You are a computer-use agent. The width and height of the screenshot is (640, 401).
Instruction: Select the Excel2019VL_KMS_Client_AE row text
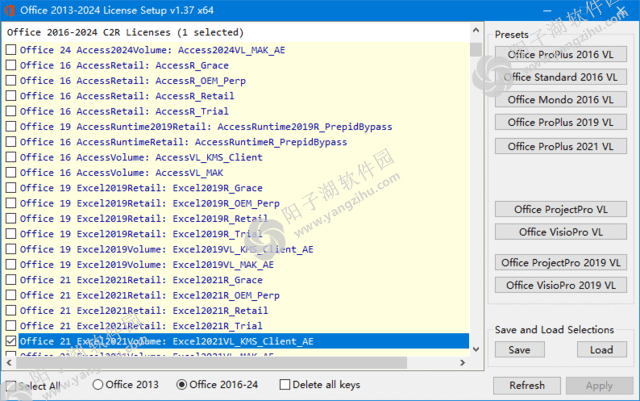pos(167,249)
